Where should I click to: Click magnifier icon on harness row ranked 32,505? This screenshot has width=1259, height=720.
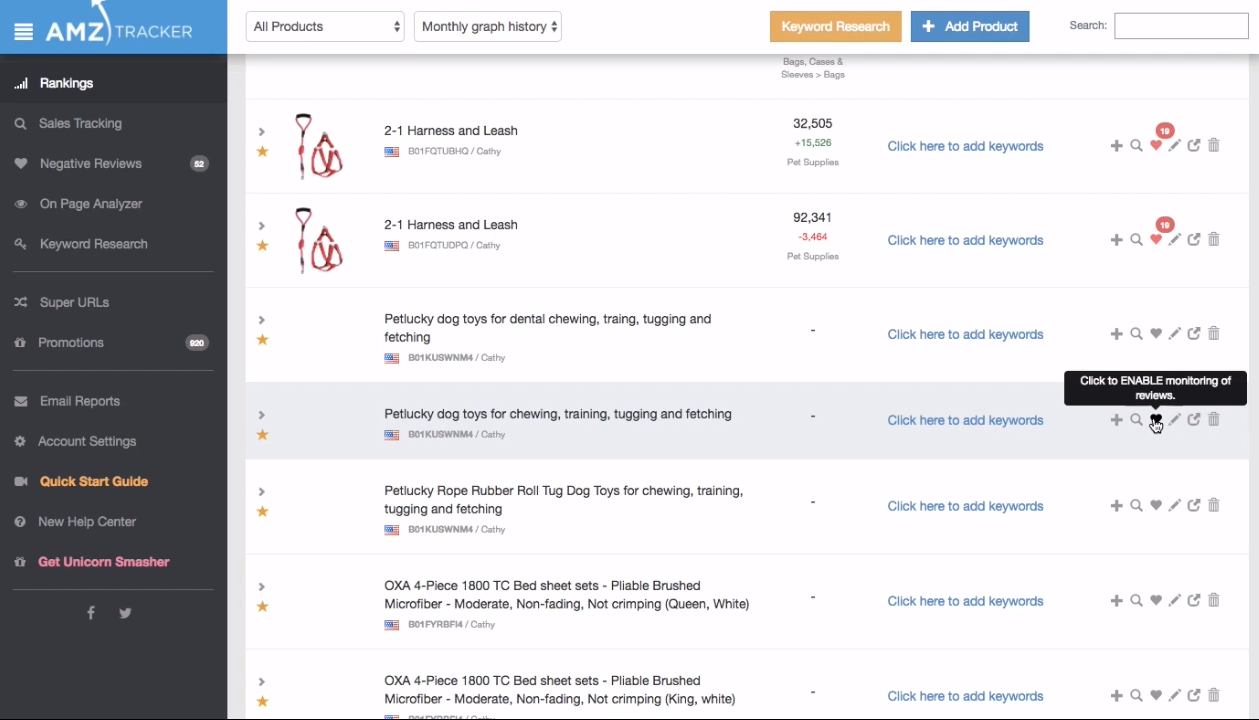pyautogui.click(x=1136, y=146)
